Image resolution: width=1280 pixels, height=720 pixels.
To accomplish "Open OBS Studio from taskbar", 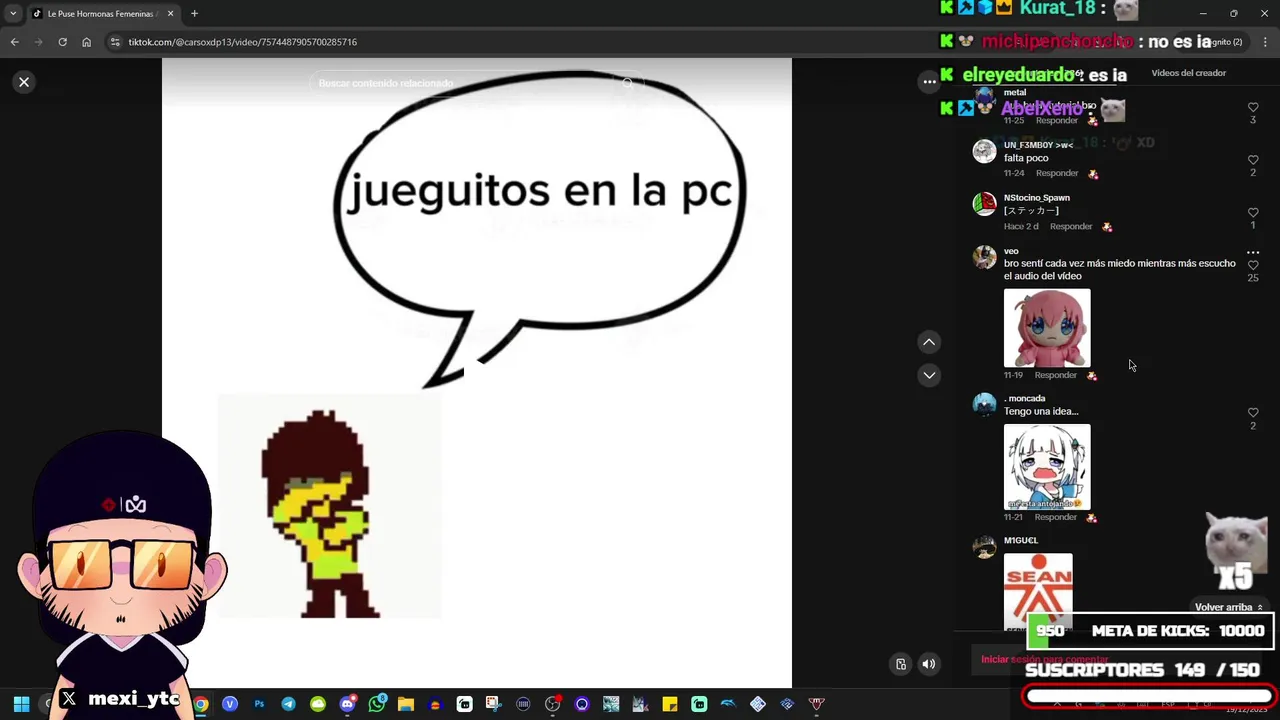I will (552, 704).
